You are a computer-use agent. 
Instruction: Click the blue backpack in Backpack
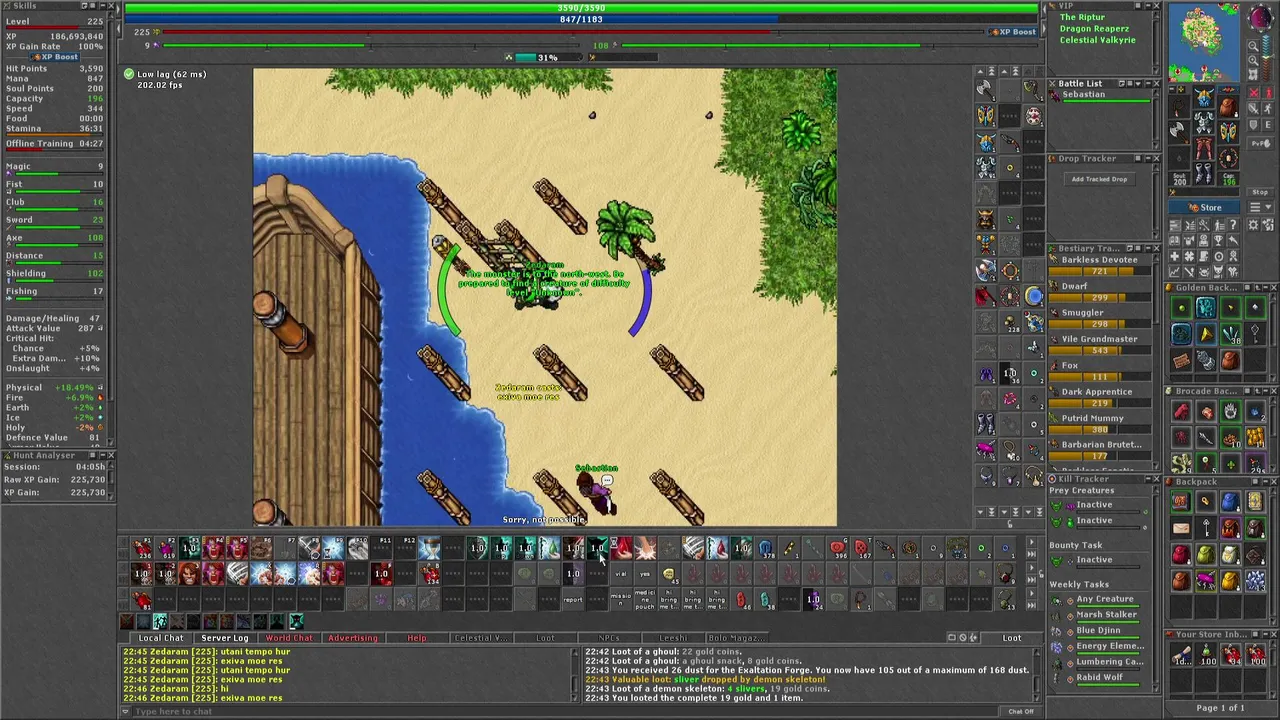click(1230, 503)
